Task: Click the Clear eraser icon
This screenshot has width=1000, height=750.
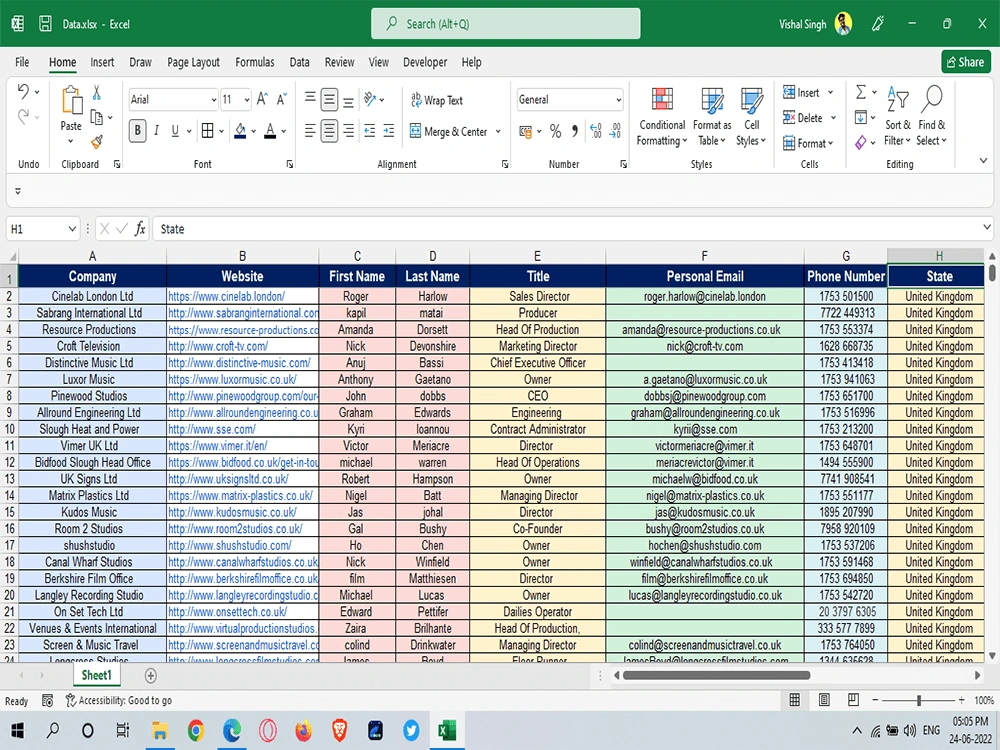Action: coord(861,142)
